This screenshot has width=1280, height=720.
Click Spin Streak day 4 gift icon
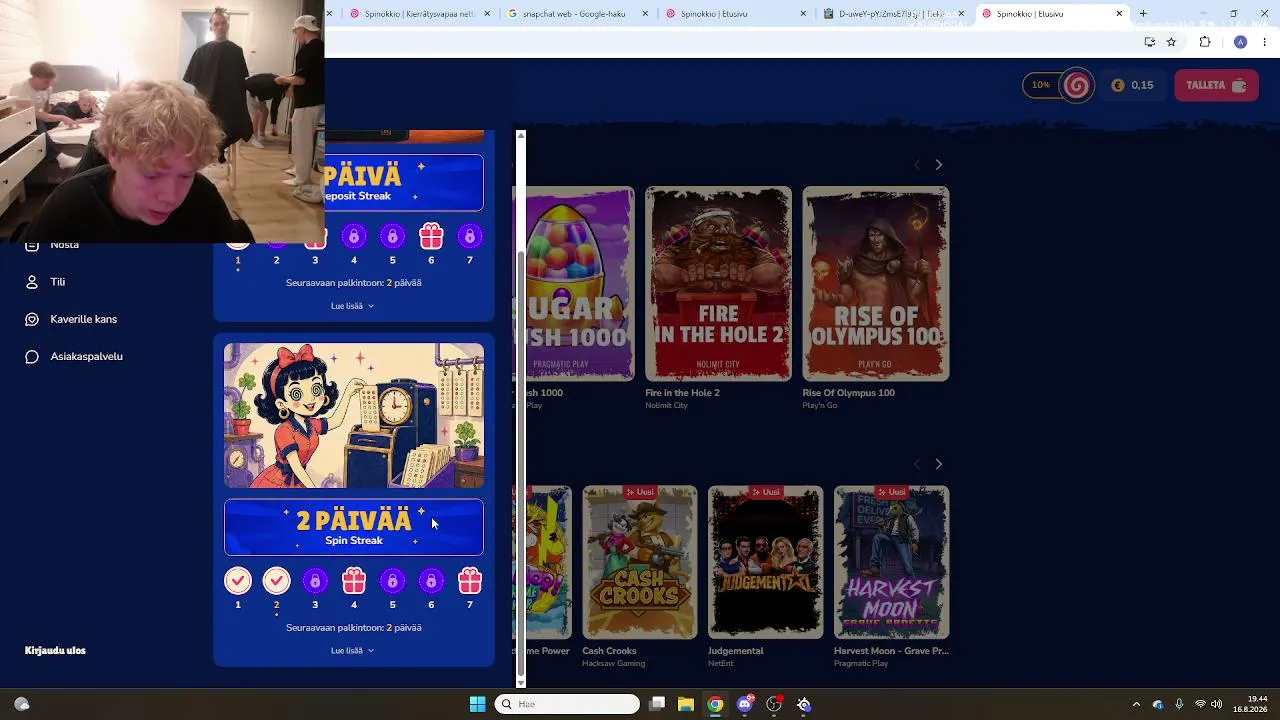pos(353,581)
